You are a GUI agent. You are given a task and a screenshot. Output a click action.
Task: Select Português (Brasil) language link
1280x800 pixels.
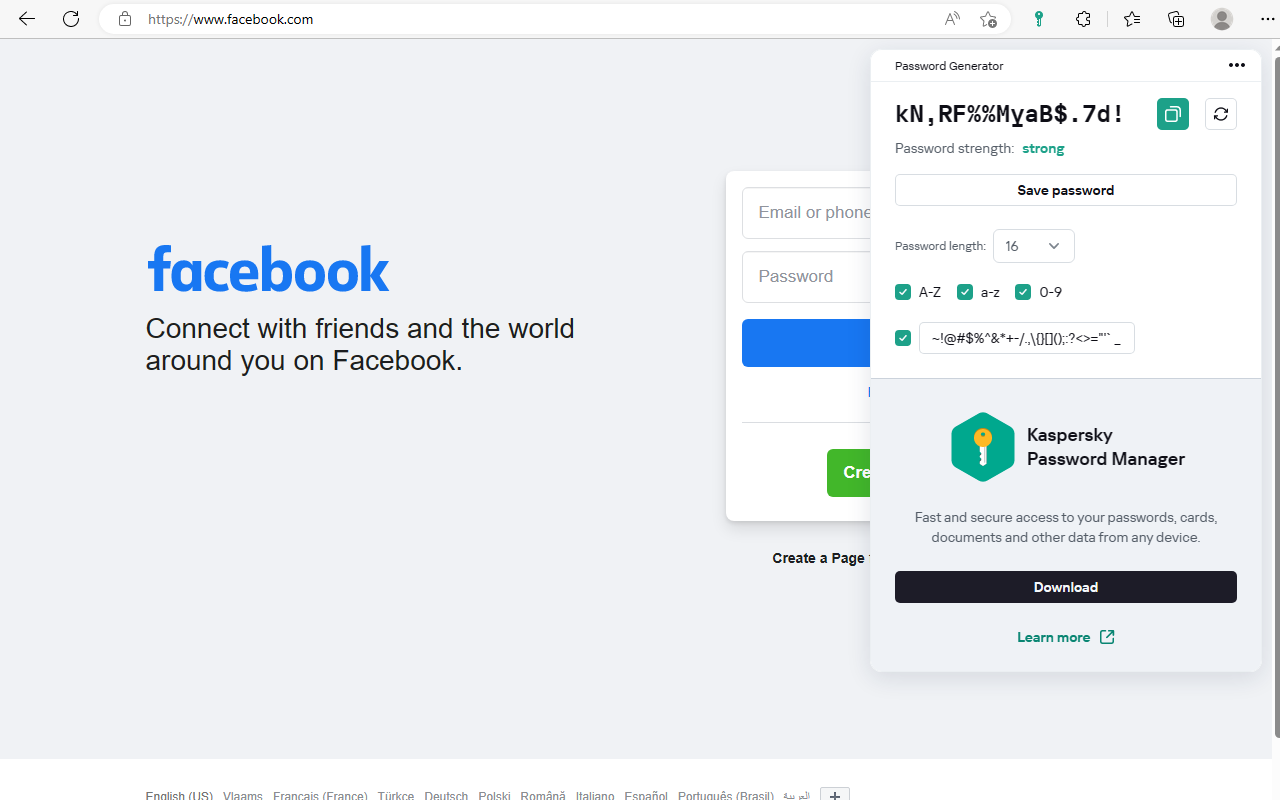click(726, 796)
